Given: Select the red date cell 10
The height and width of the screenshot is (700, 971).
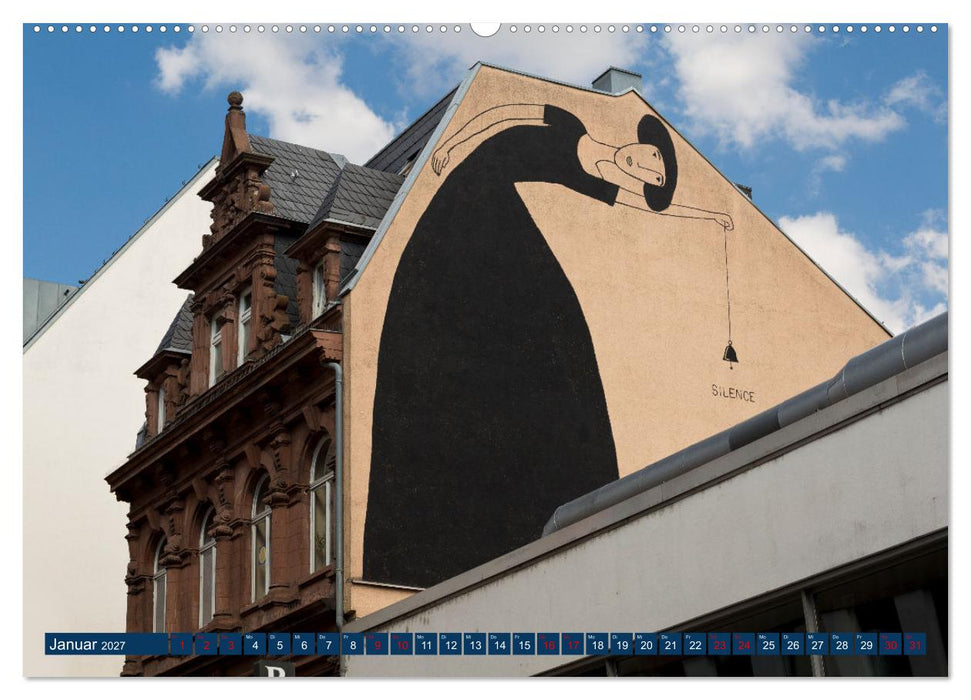Looking at the screenshot, I should [x=402, y=644].
